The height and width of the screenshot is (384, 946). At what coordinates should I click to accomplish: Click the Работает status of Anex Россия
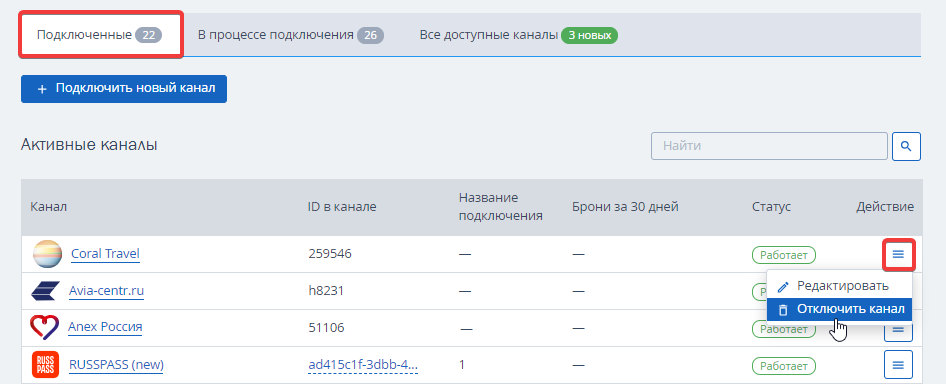click(784, 329)
